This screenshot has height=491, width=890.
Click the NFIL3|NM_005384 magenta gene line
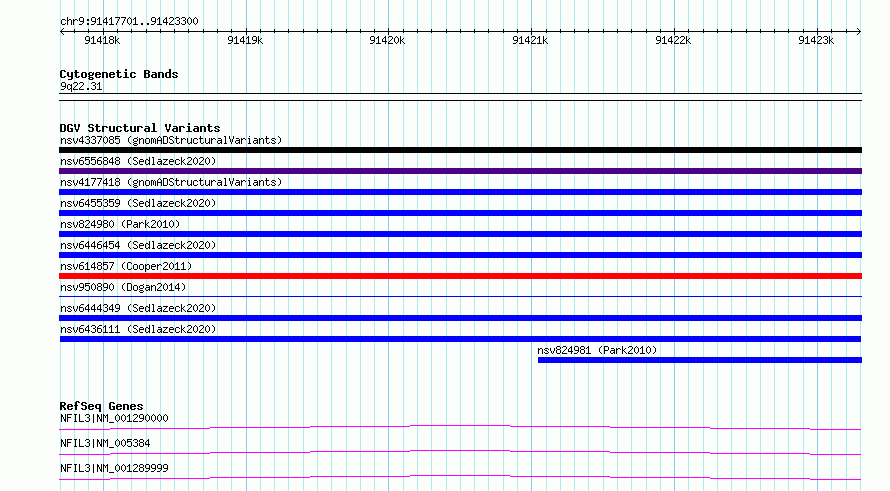pos(460,452)
